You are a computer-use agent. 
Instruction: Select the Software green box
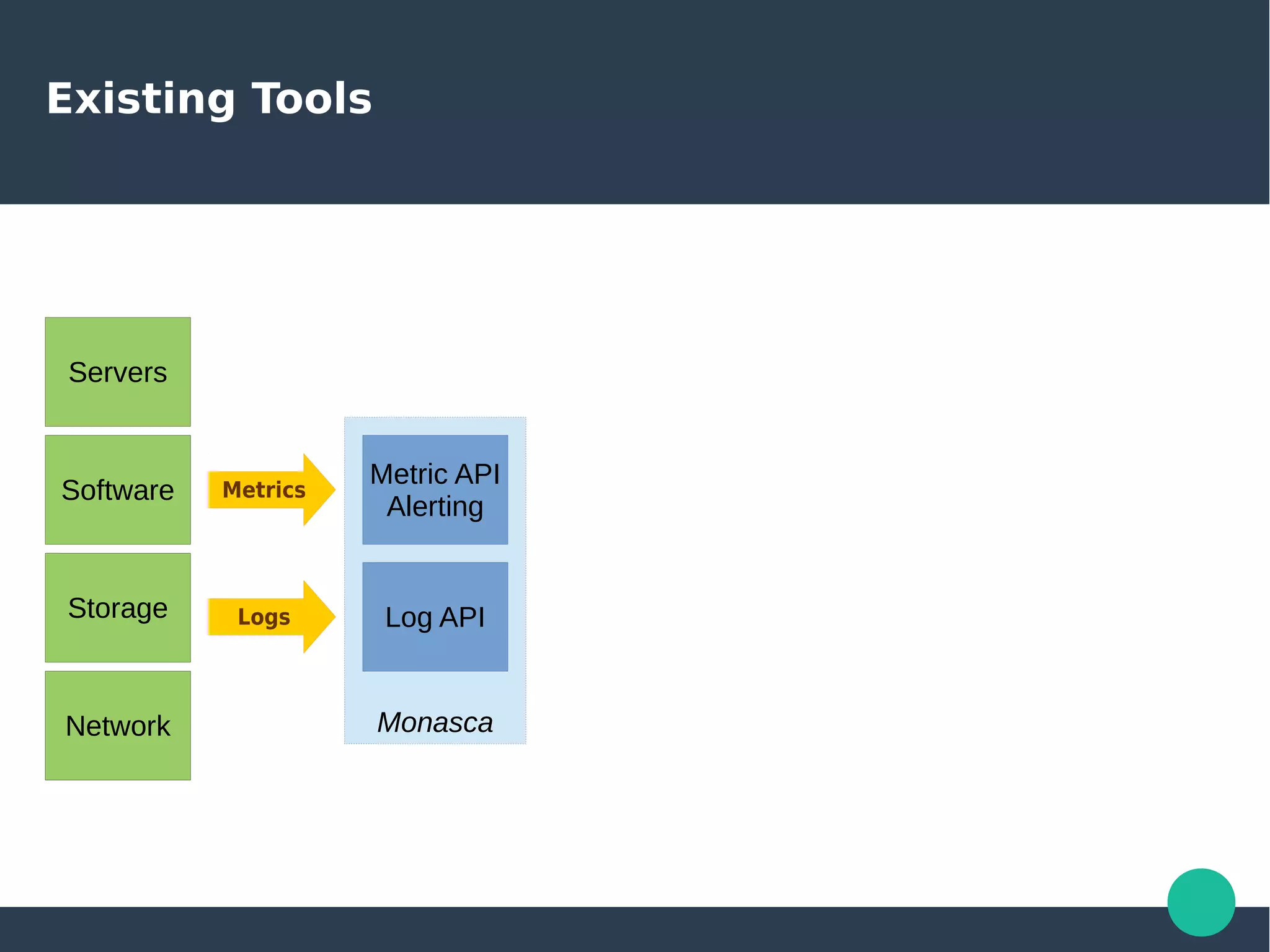118,490
